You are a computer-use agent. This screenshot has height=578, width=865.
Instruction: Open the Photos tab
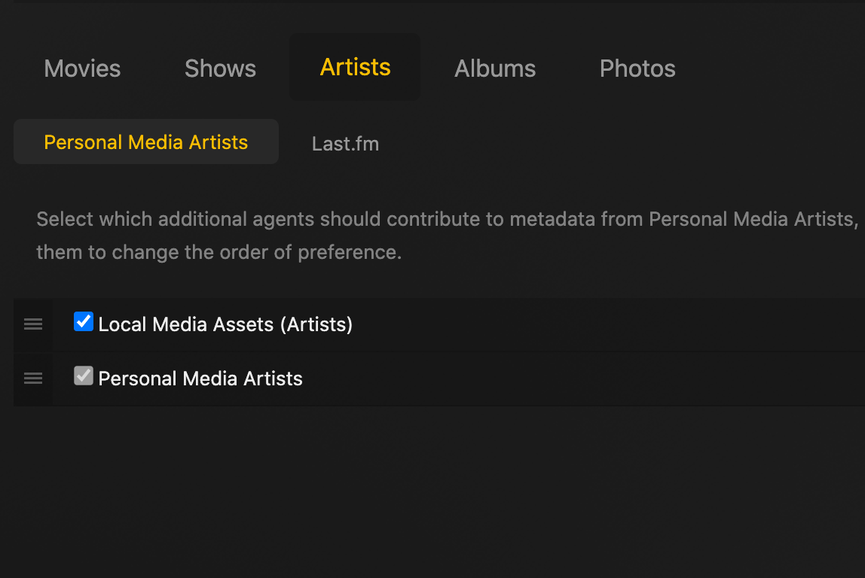[x=637, y=68]
